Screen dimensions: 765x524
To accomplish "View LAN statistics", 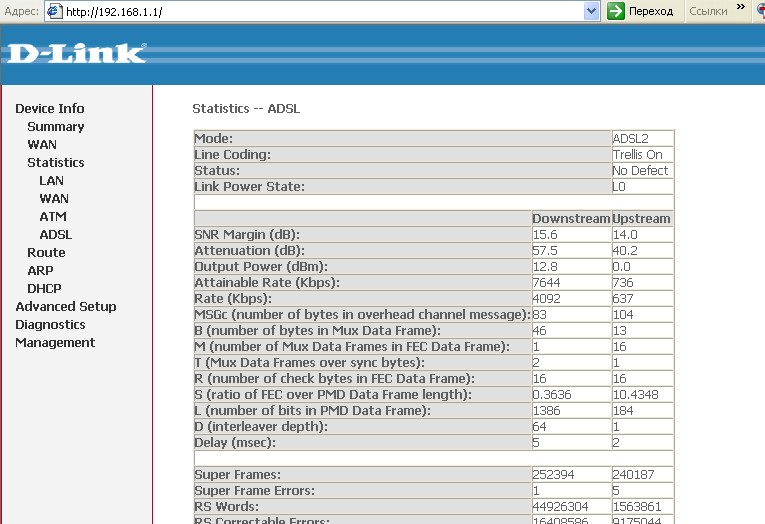I will 51,181.
